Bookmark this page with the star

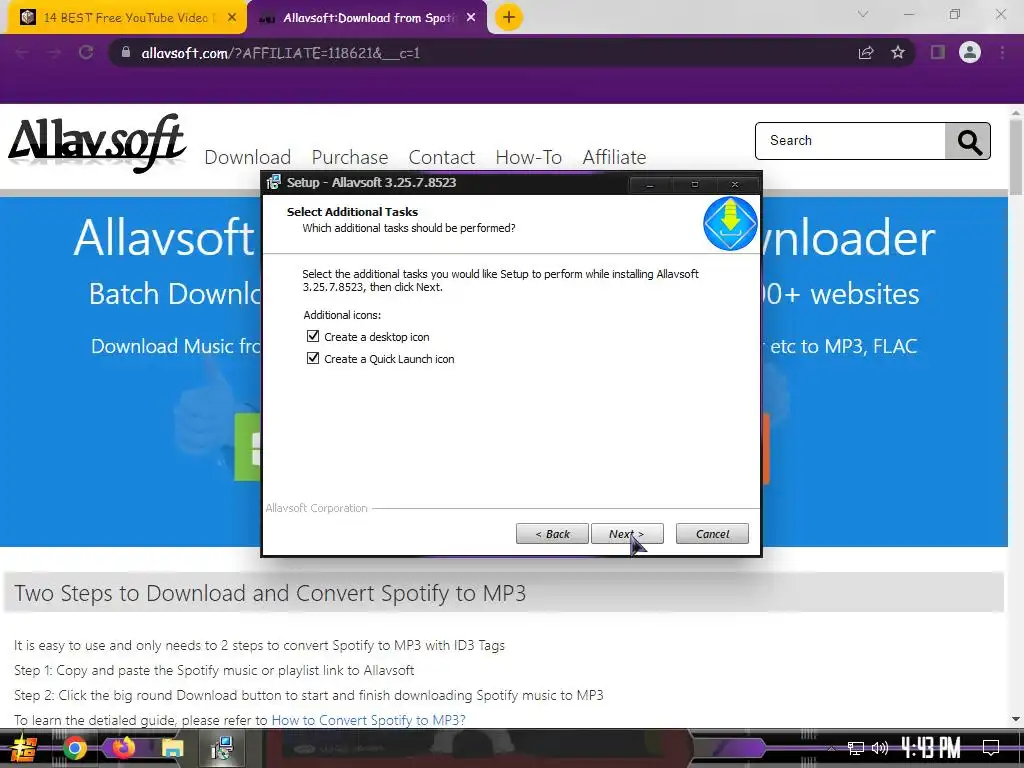point(898,52)
